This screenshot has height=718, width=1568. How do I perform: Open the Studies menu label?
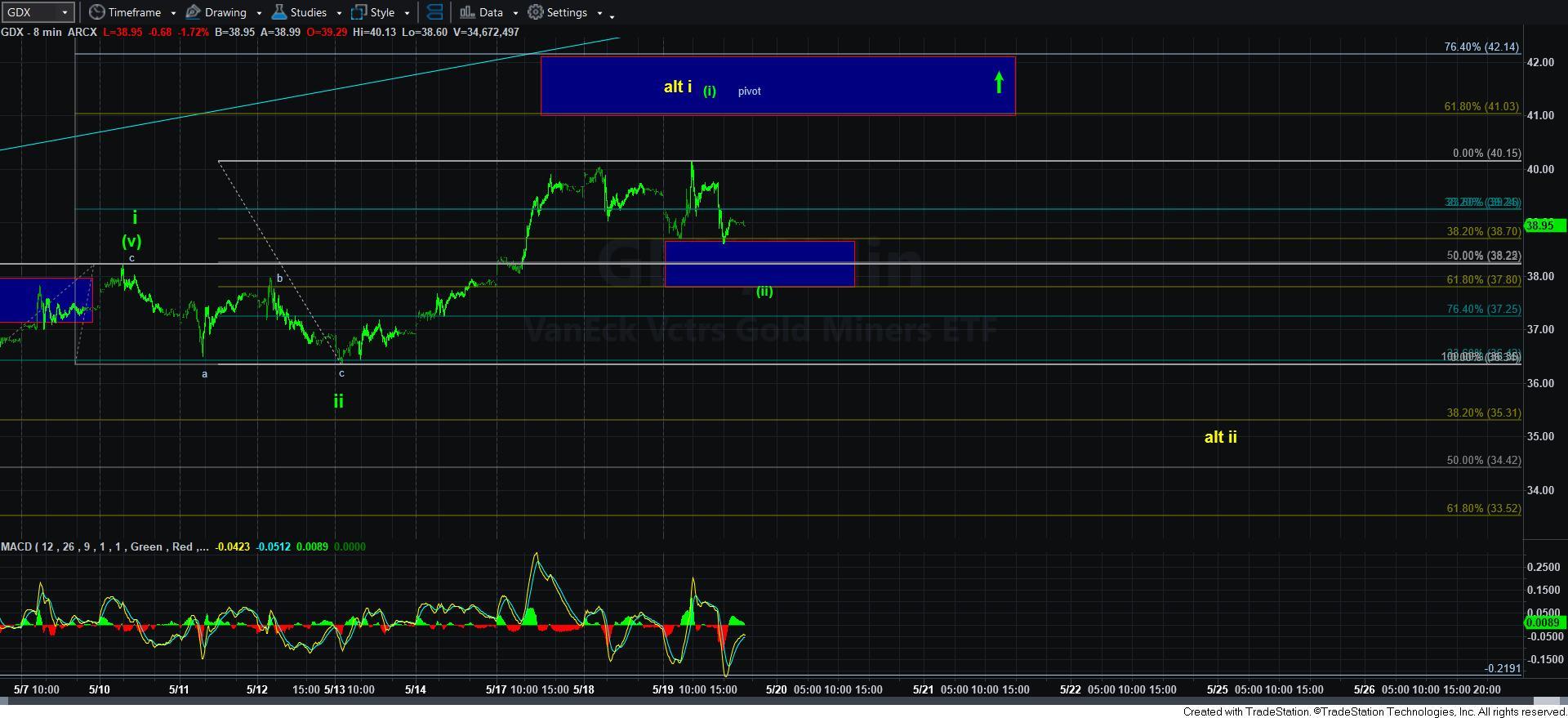pos(309,12)
